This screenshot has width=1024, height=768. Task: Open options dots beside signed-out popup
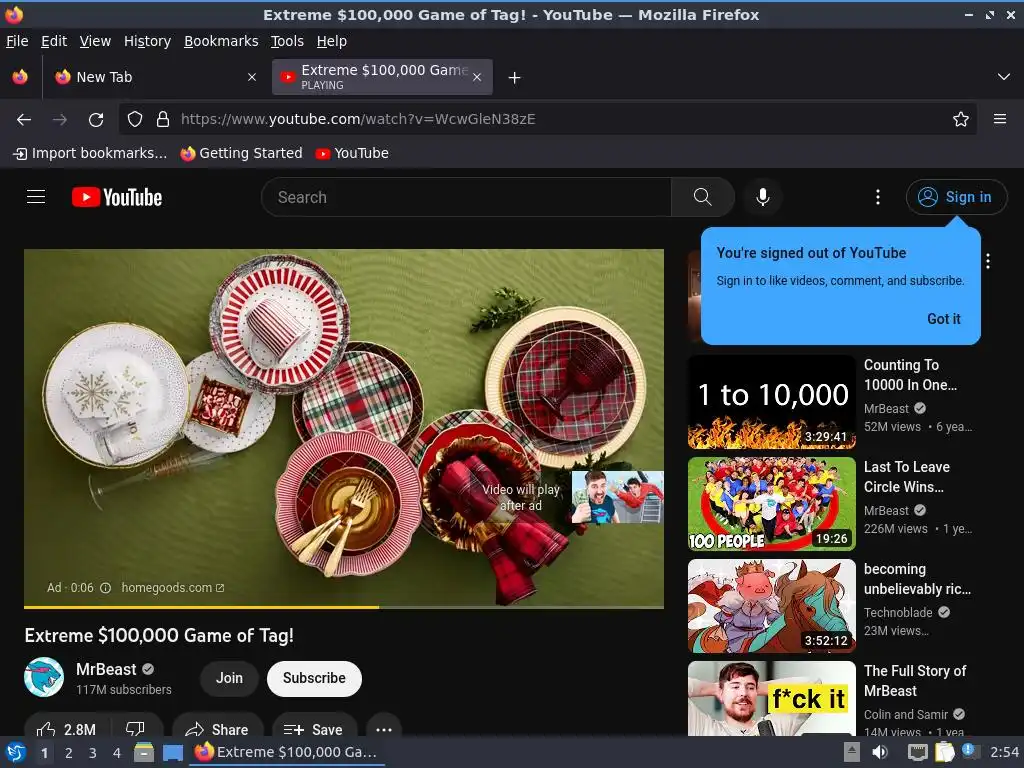click(988, 261)
